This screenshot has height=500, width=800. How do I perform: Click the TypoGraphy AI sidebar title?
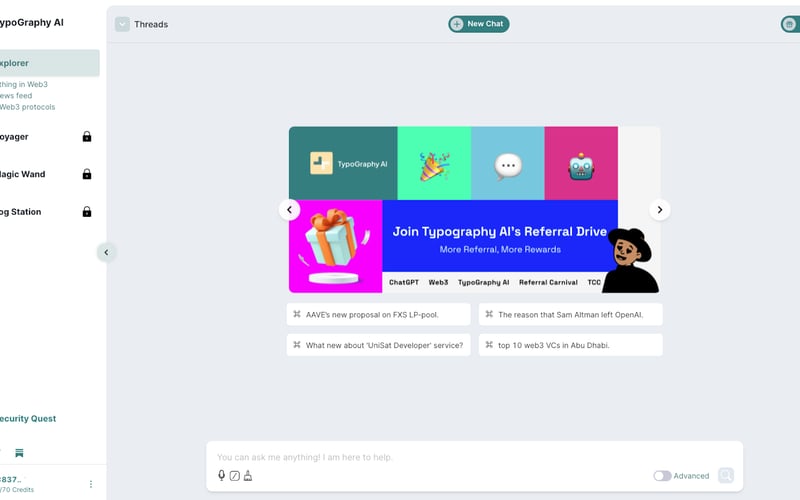pos(32,22)
